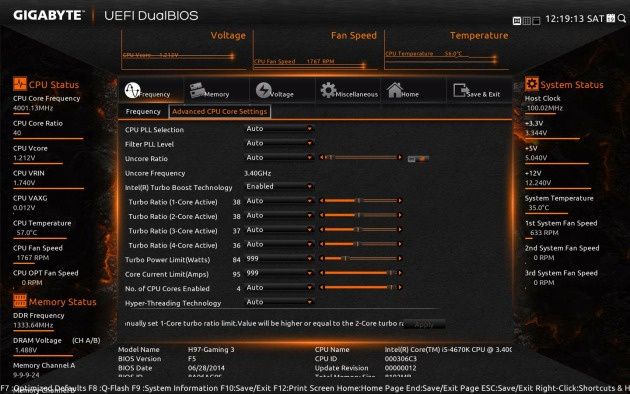Open the Uncore Ratio Auto dropdown
This screenshot has height=394, width=630.
point(278,157)
